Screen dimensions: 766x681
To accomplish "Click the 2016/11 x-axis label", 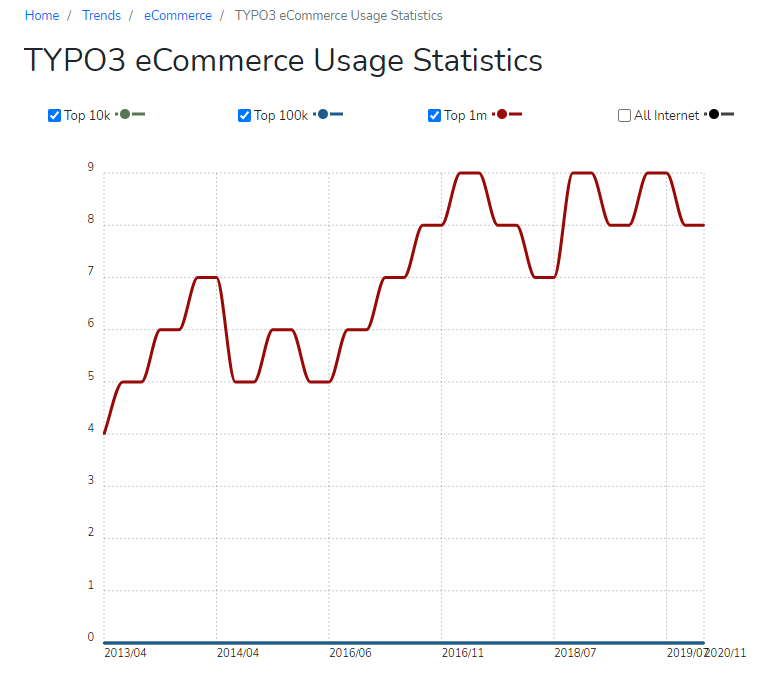I will click(463, 653).
